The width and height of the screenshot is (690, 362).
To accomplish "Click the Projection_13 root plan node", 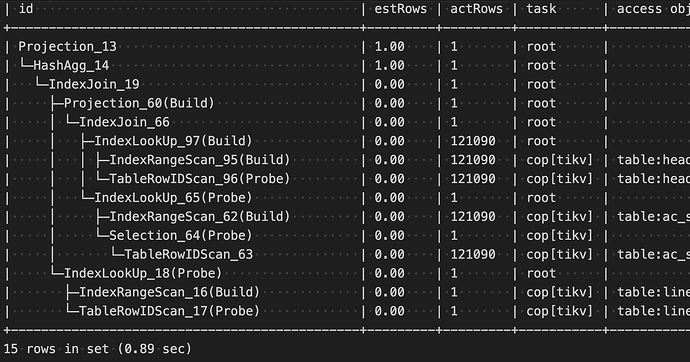I will click(67, 47).
